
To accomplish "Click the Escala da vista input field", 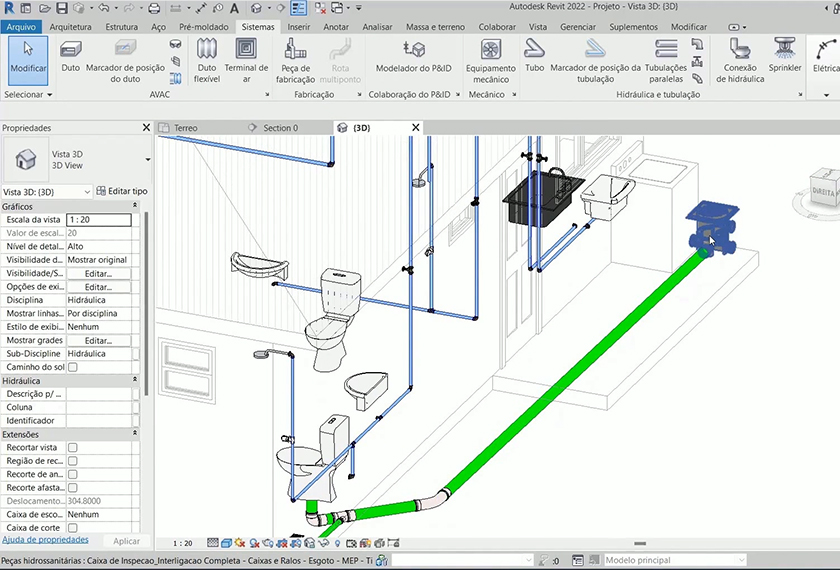I will [98, 219].
